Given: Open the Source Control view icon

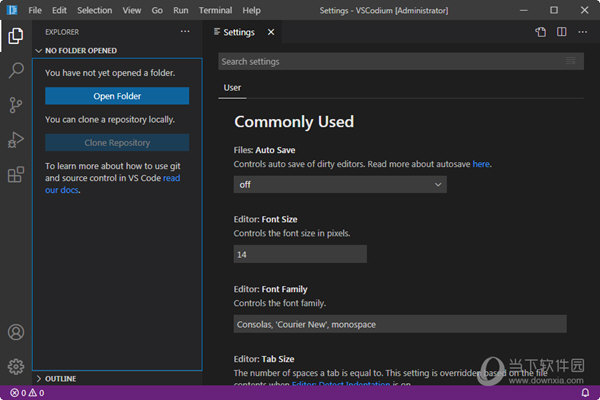Looking at the screenshot, I should point(16,105).
